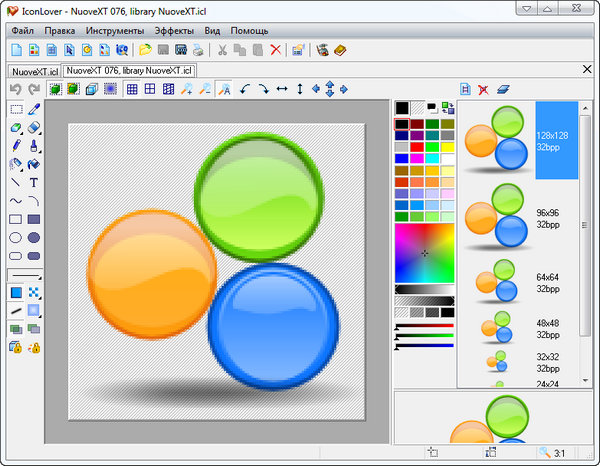Toggle the pixel grid display button
This screenshot has height=466, width=600.
(132, 89)
